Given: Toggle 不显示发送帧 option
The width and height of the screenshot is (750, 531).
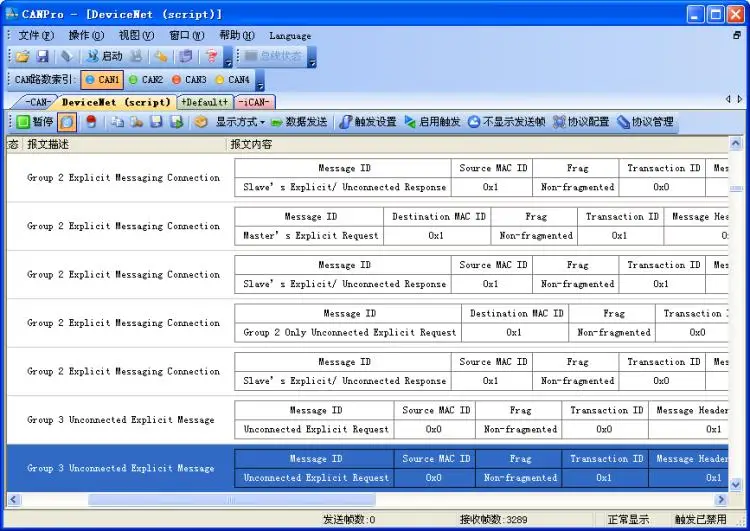Looking at the screenshot, I should tap(506, 122).
